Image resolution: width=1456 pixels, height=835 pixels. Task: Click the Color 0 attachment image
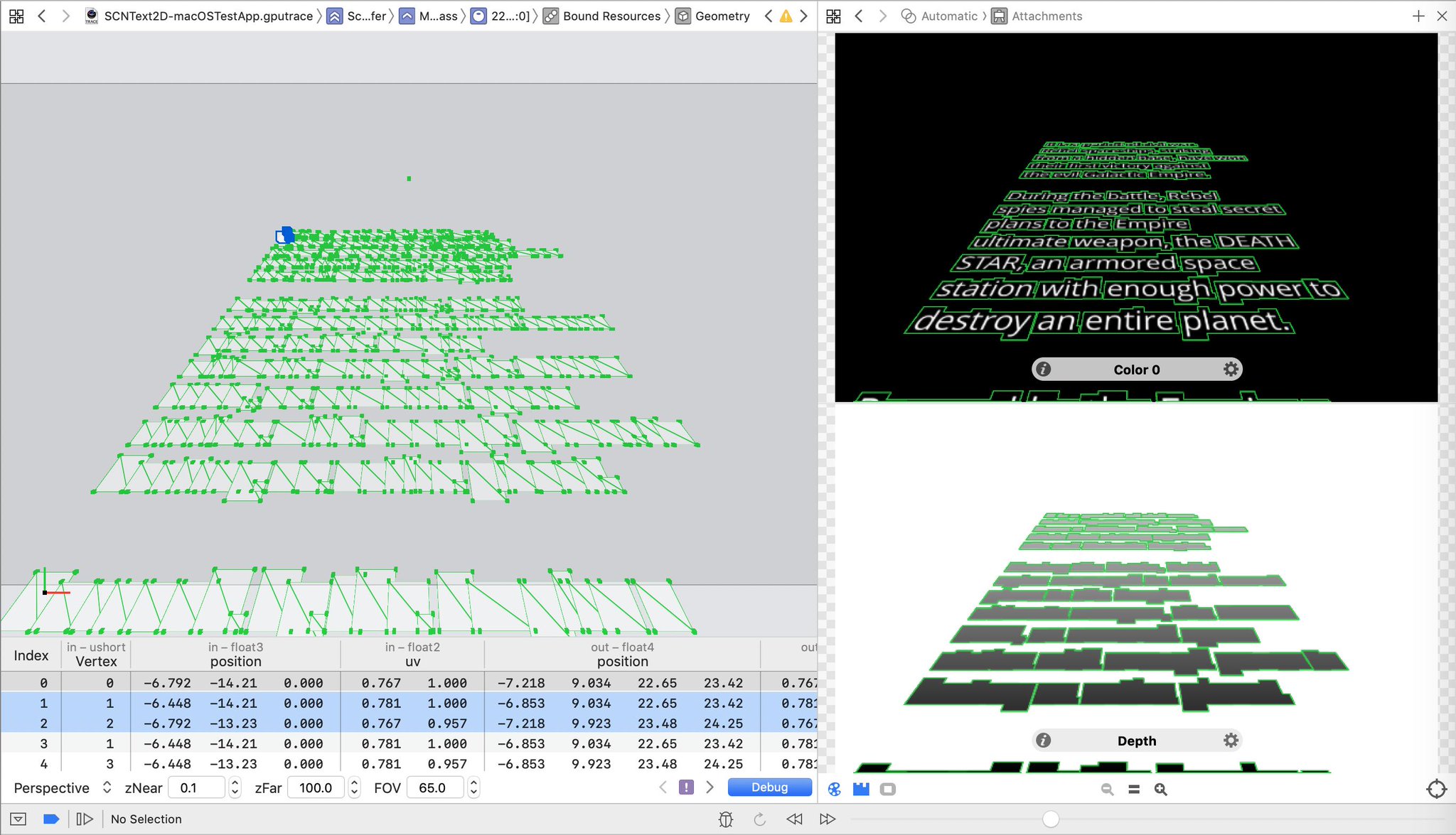[1136, 217]
